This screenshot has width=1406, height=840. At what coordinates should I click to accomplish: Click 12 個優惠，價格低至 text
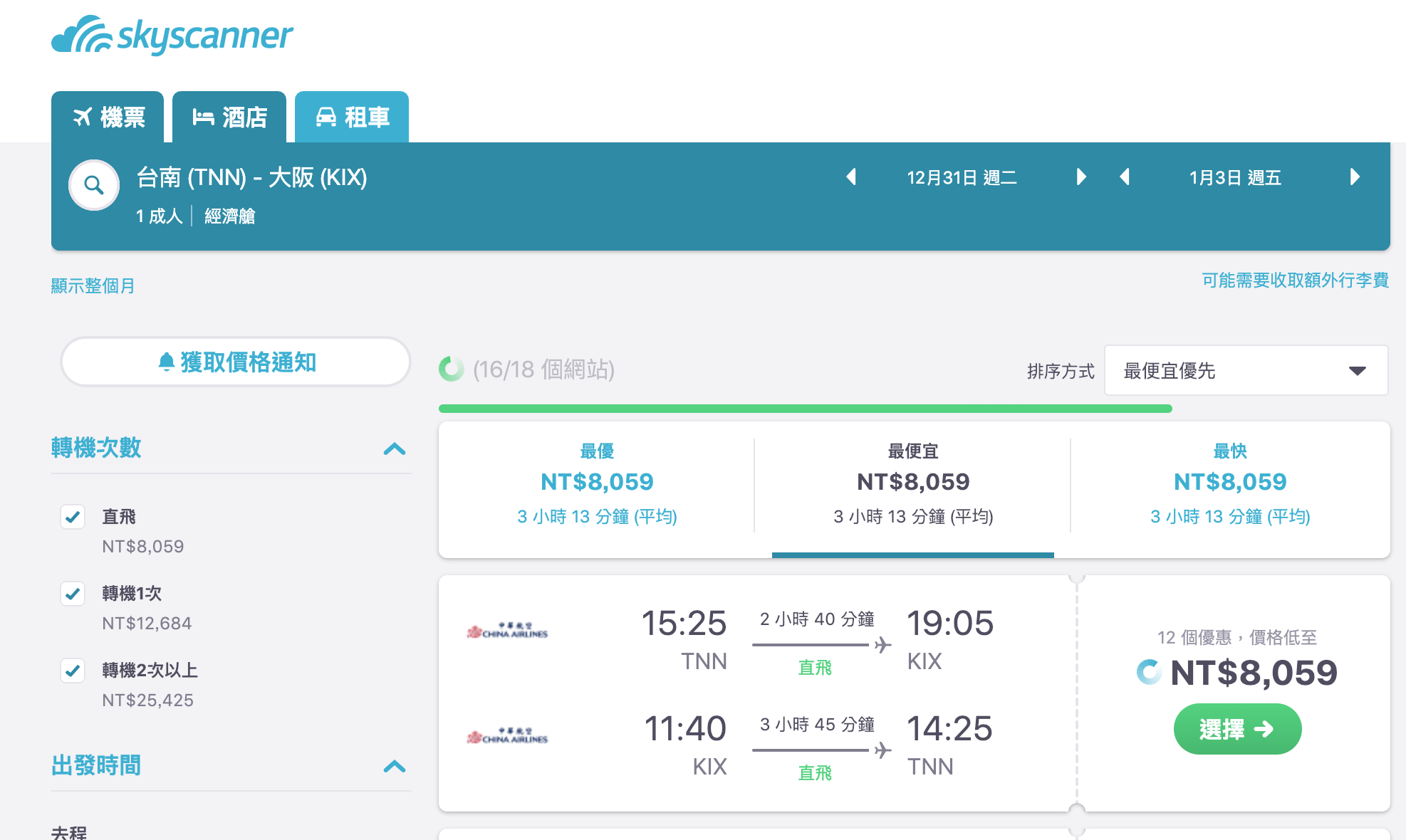pos(1237,637)
